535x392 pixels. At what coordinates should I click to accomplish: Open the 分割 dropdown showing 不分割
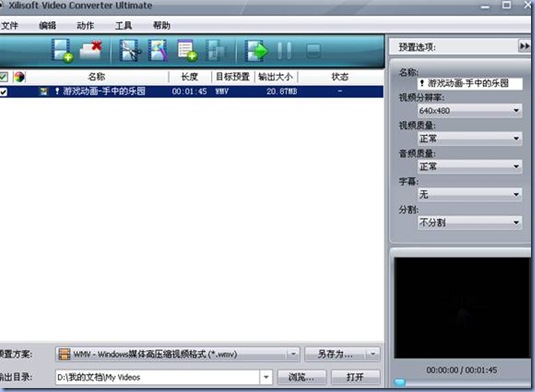click(x=469, y=222)
